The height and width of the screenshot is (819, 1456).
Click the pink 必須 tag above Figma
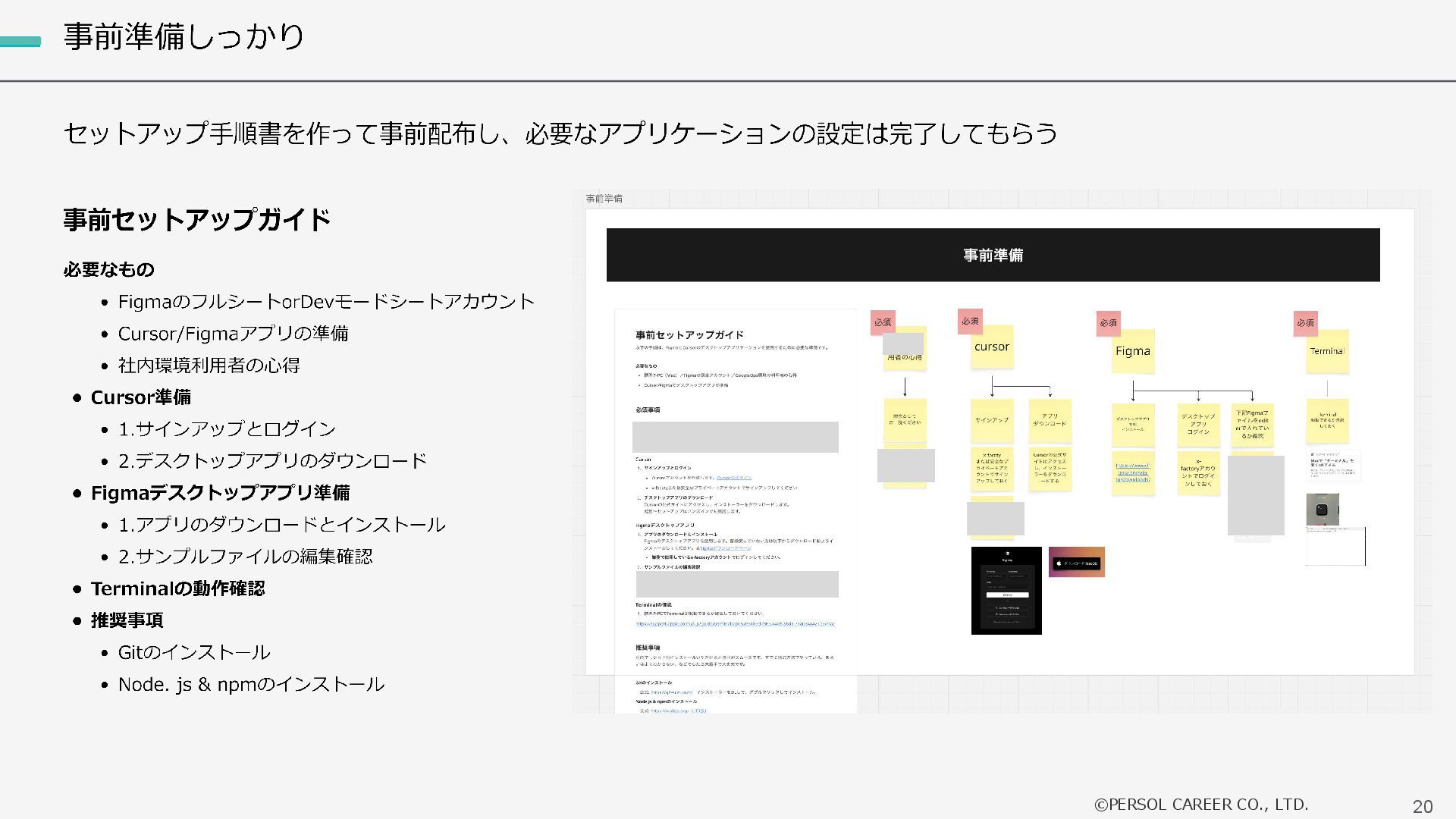[x=1108, y=323]
